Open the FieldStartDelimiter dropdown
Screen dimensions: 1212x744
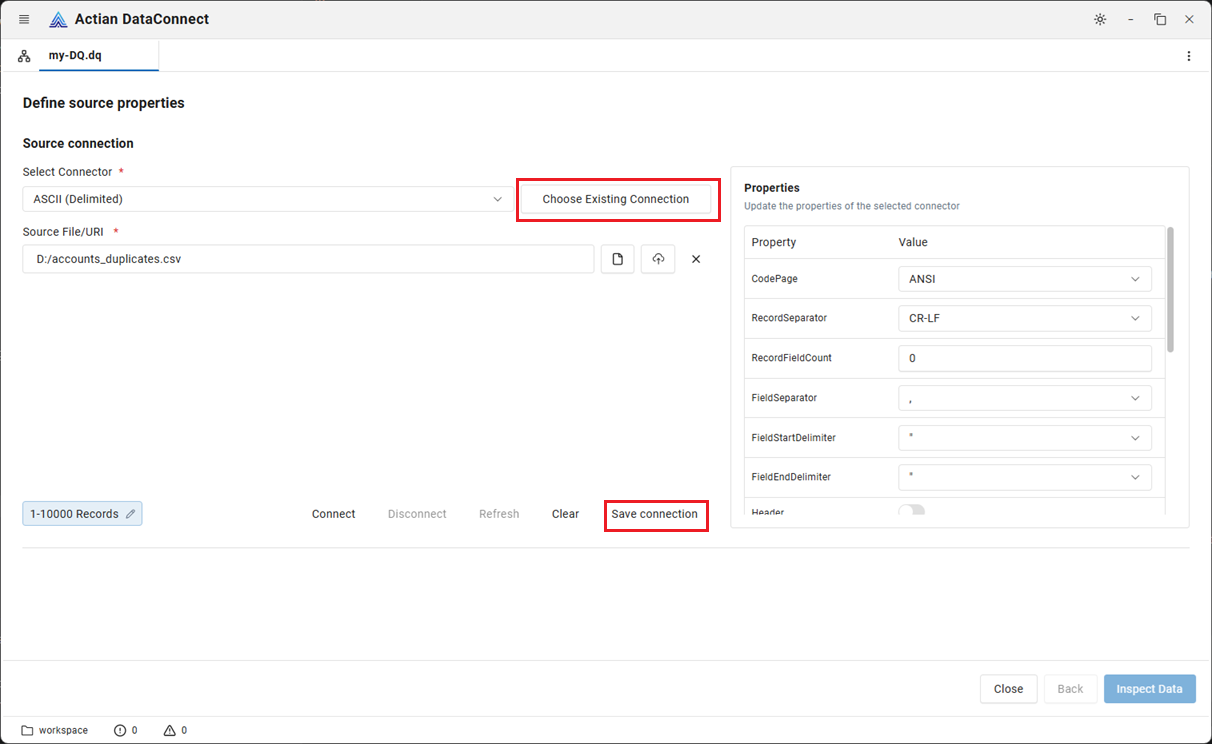1025,438
